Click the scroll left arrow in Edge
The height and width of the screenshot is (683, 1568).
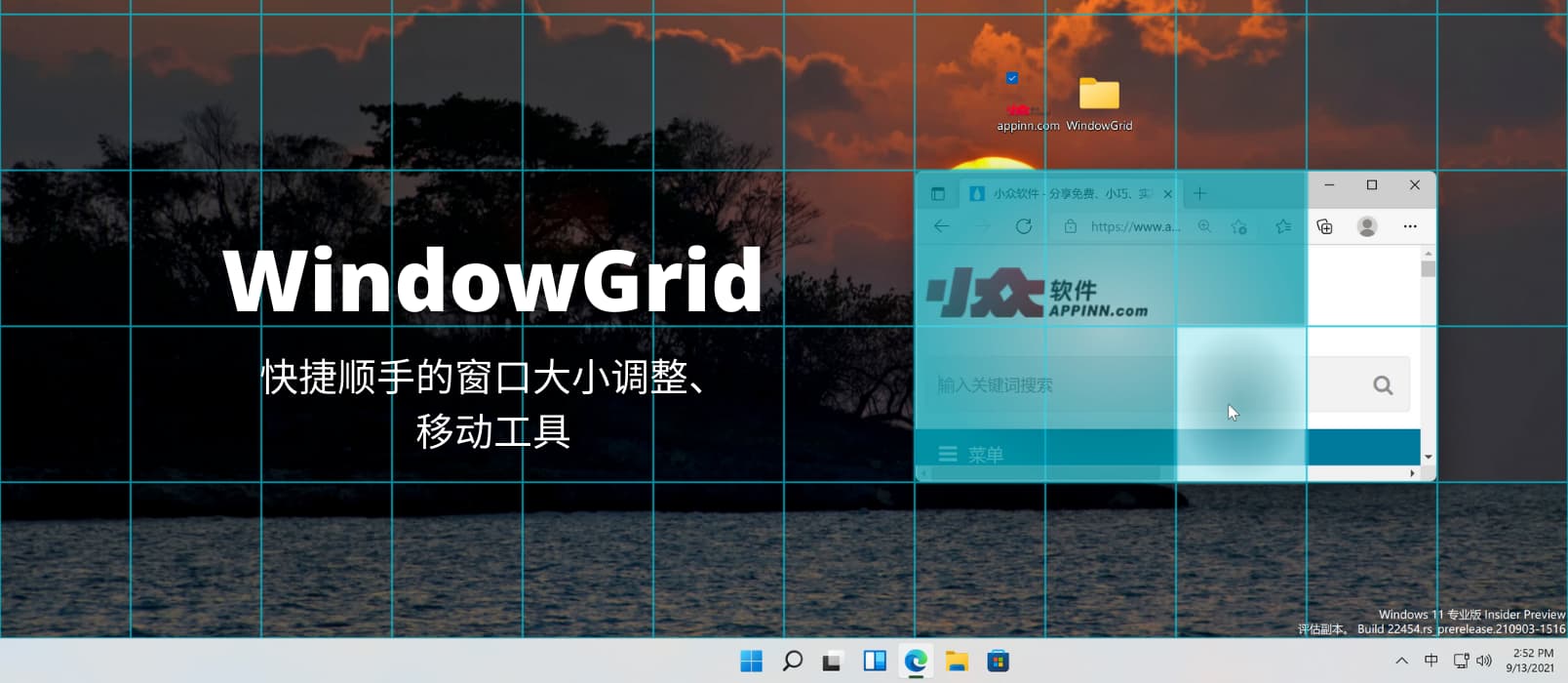[924, 473]
